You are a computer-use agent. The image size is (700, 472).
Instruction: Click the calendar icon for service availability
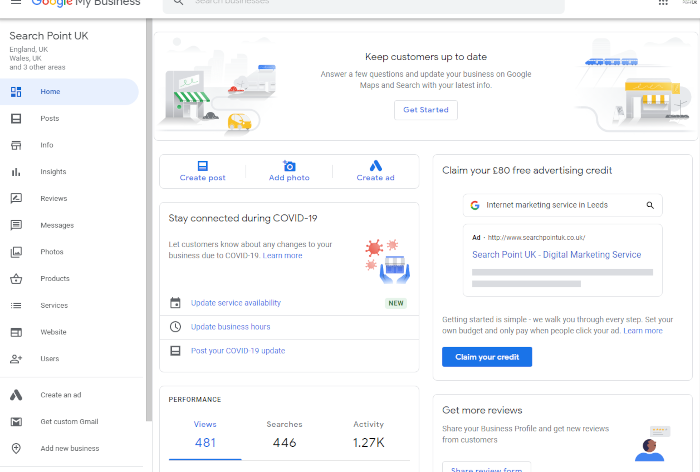(x=175, y=303)
